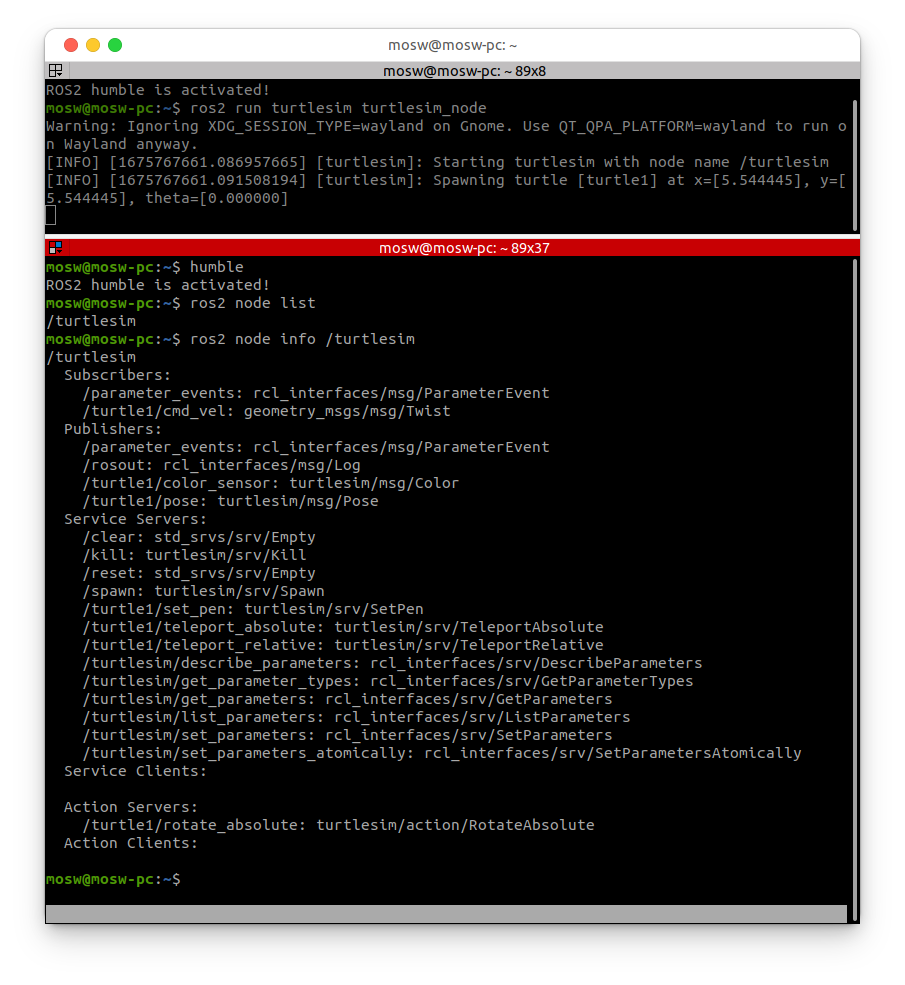
Task: Click the 'Action Clients:' heading
Action: (x=131, y=843)
